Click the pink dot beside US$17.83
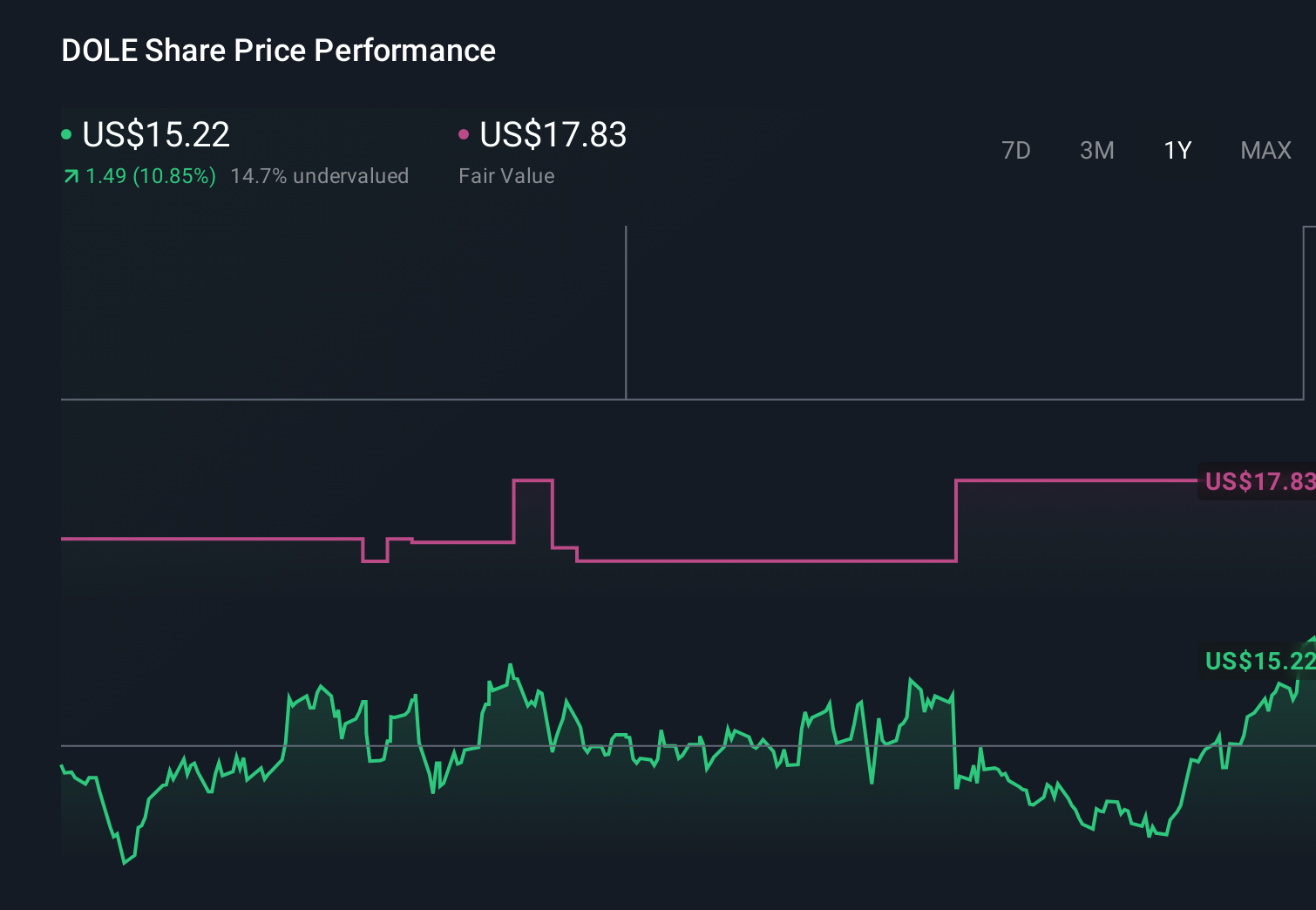Image resolution: width=1316 pixels, height=910 pixels. tap(465, 133)
